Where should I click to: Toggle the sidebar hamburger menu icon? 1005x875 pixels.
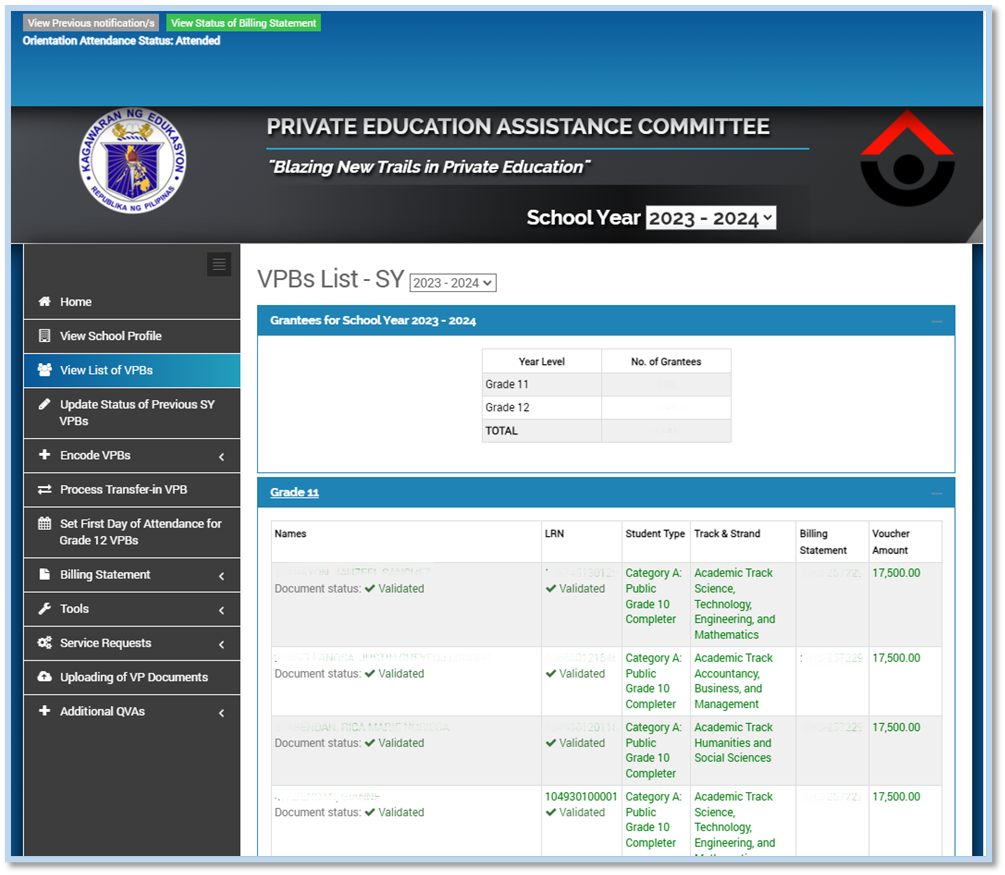tap(219, 264)
